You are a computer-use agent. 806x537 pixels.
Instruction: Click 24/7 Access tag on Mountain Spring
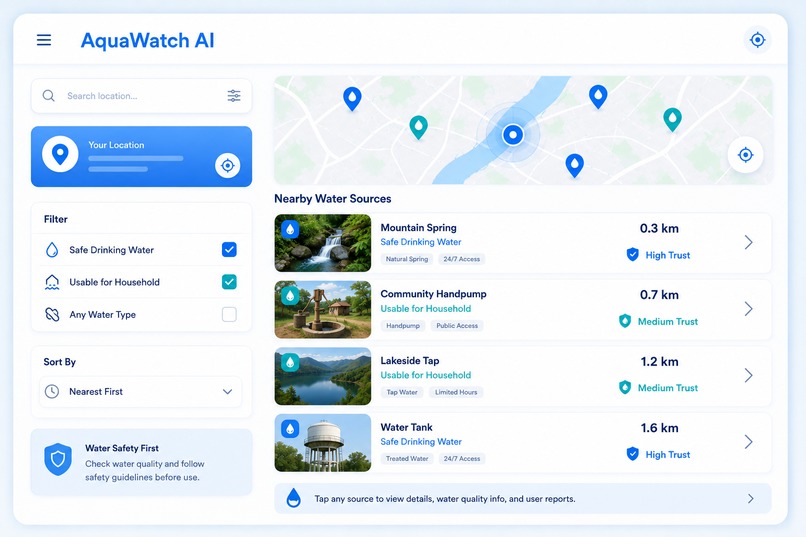tap(462, 259)
